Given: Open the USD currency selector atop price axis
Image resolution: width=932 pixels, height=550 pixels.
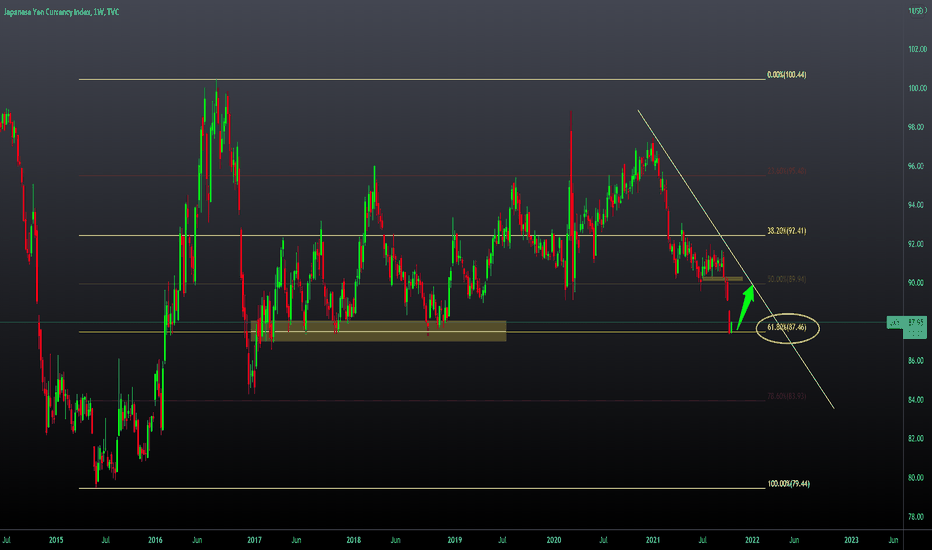Looking at the screenshot, I should [917, 11].
